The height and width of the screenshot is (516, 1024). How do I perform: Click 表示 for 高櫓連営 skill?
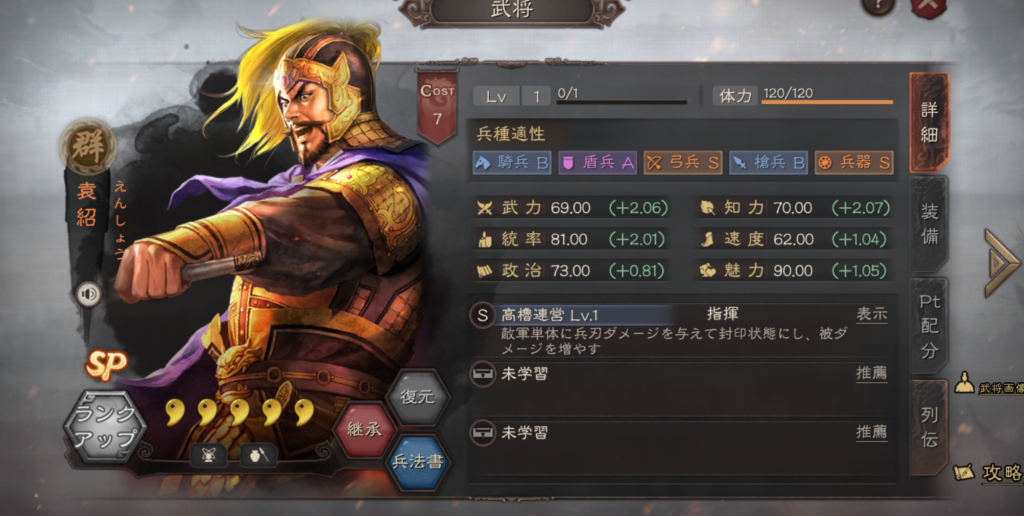coord(872,314)
